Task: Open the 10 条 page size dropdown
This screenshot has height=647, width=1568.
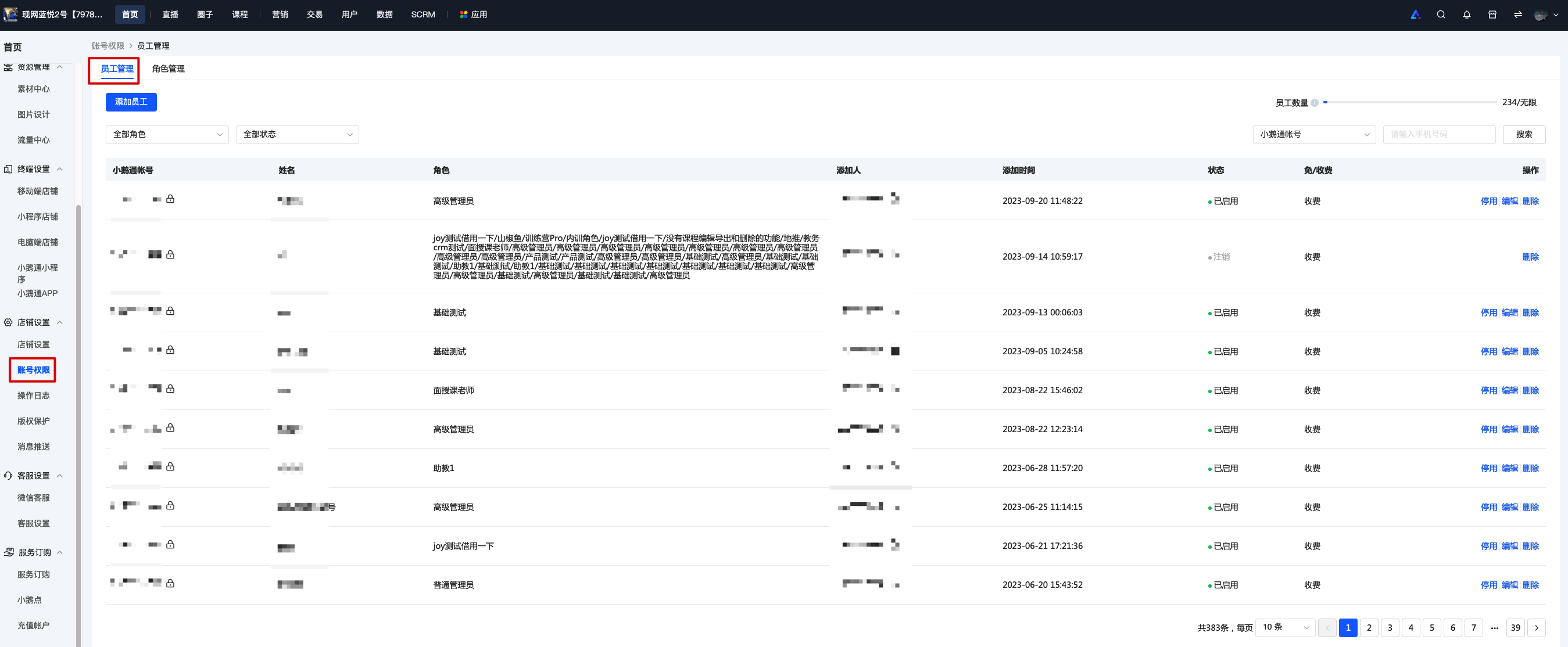Action: pos(1286,627)
